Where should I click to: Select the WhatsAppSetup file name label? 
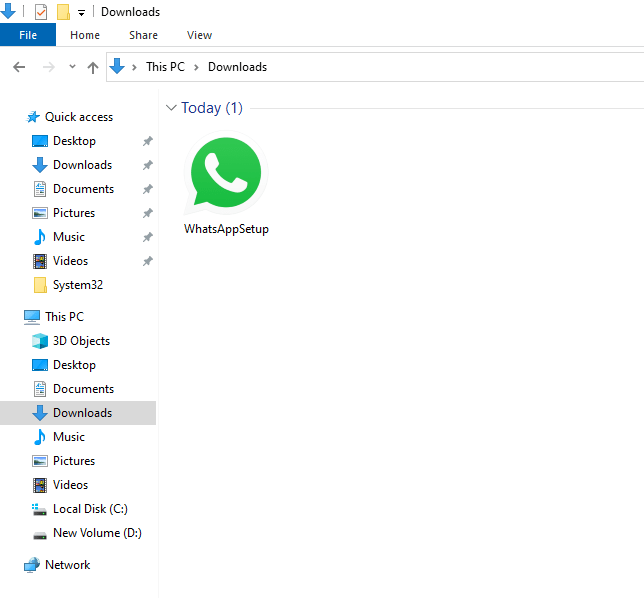pos(226,229)
